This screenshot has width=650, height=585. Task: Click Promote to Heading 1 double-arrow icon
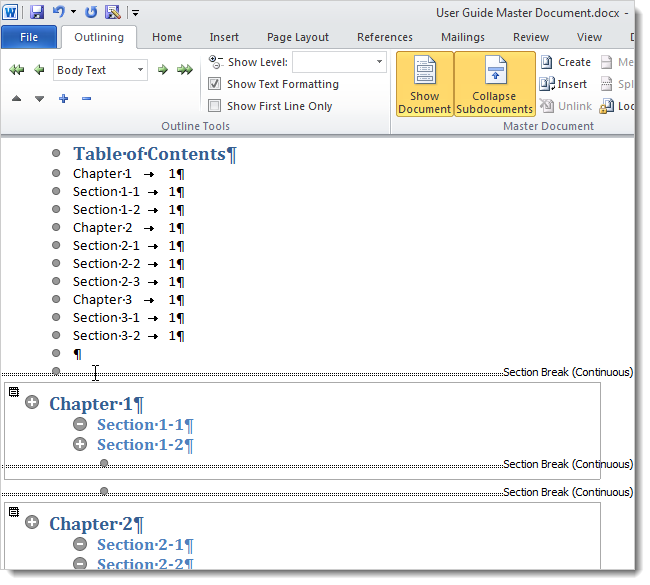(16, 70)
